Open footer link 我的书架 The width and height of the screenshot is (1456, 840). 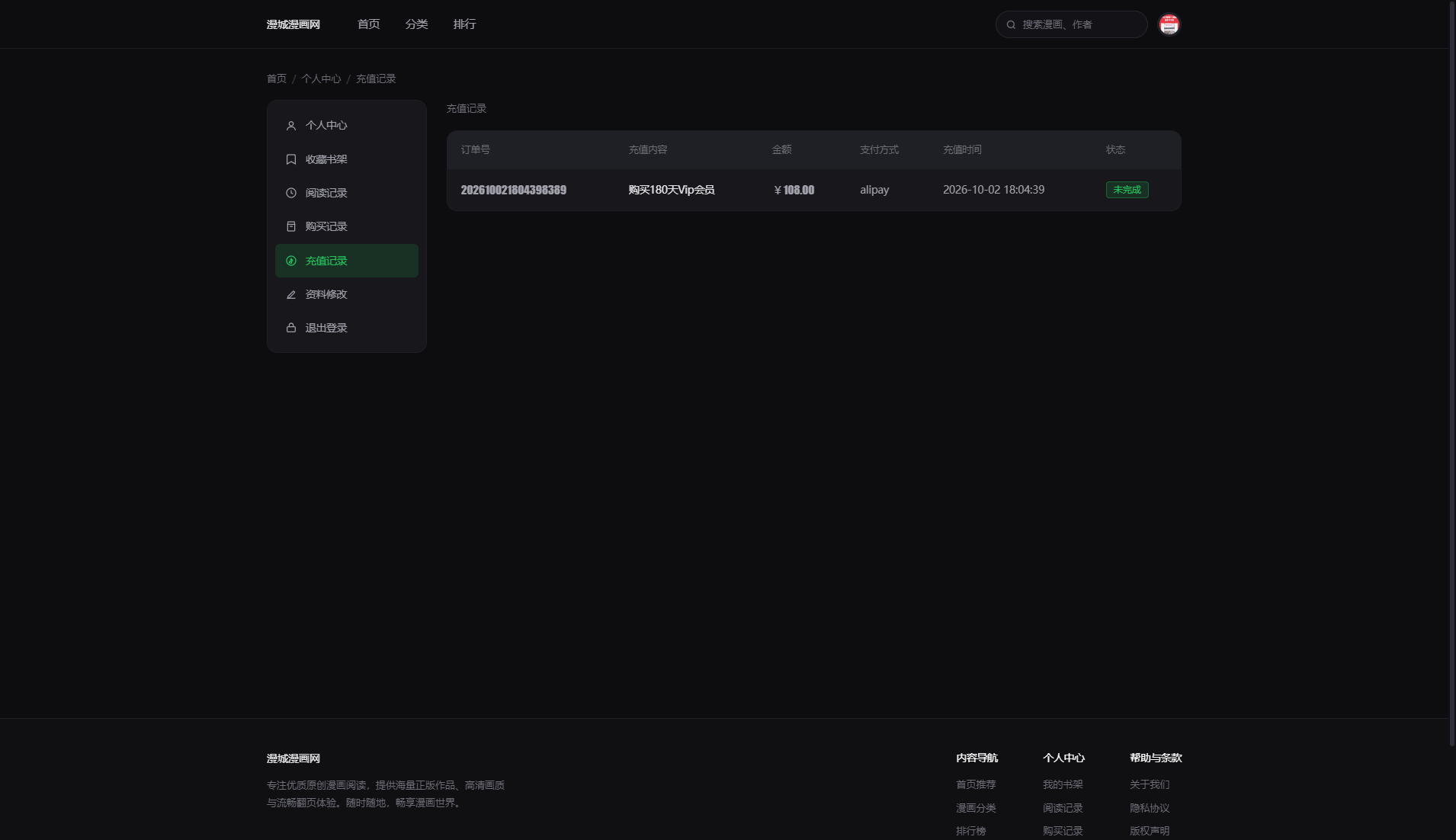click(1063, 784)
